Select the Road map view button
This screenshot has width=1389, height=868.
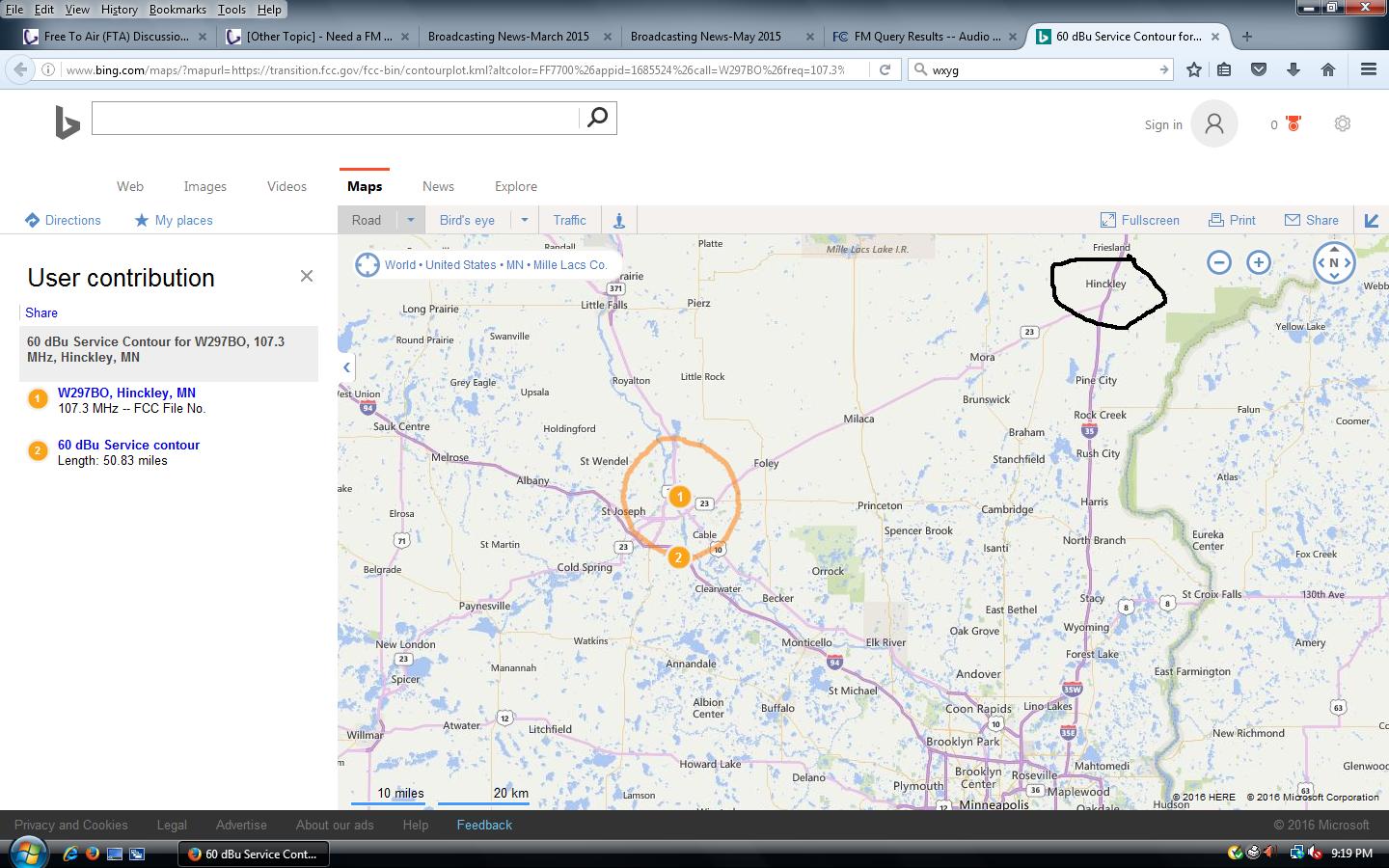point(367,220)
